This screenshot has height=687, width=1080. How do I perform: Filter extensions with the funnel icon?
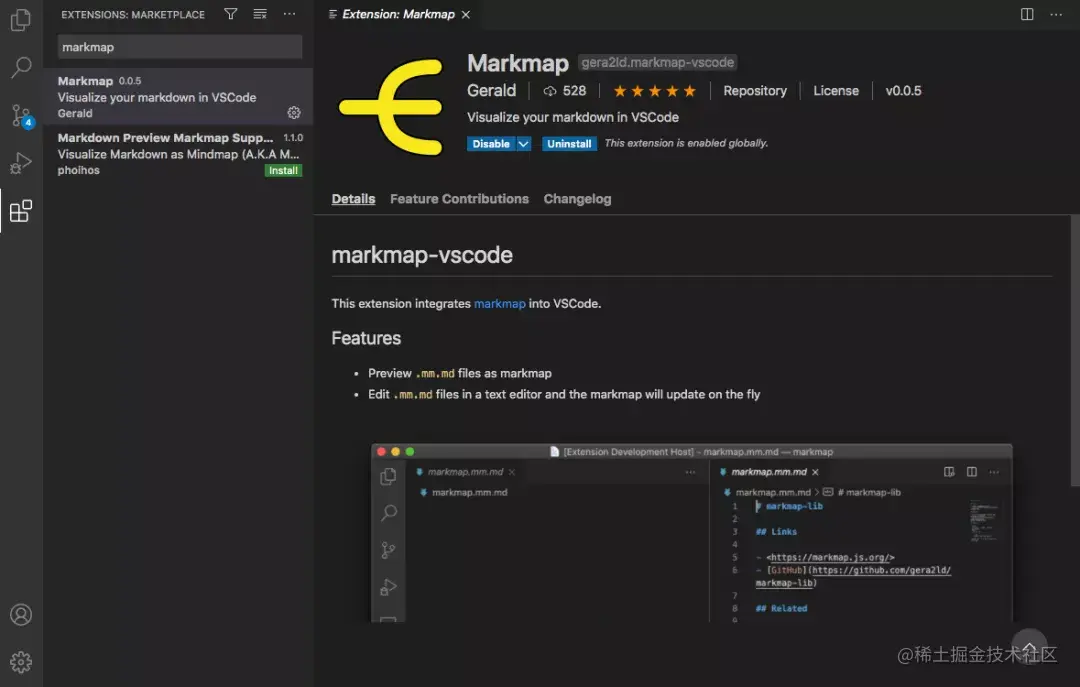(231, 14)
